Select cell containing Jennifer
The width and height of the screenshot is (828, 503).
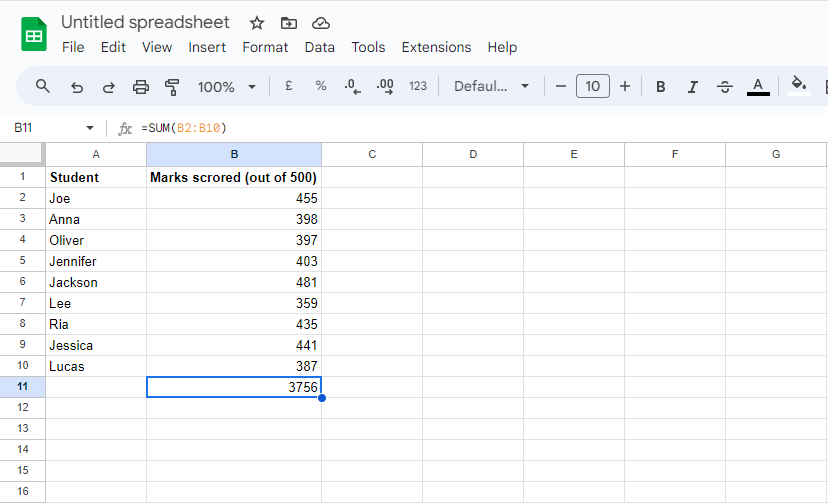(96, 261)
